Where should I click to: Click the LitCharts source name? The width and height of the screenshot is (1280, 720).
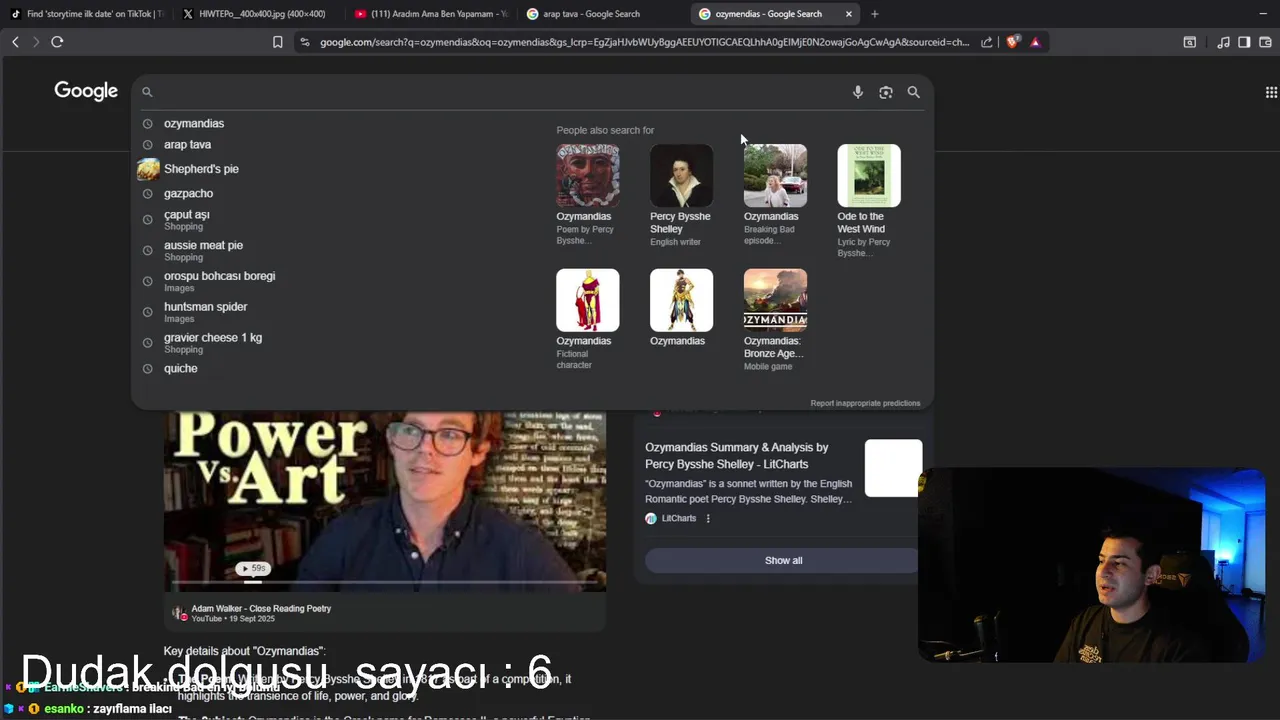[x=678, y=518]
